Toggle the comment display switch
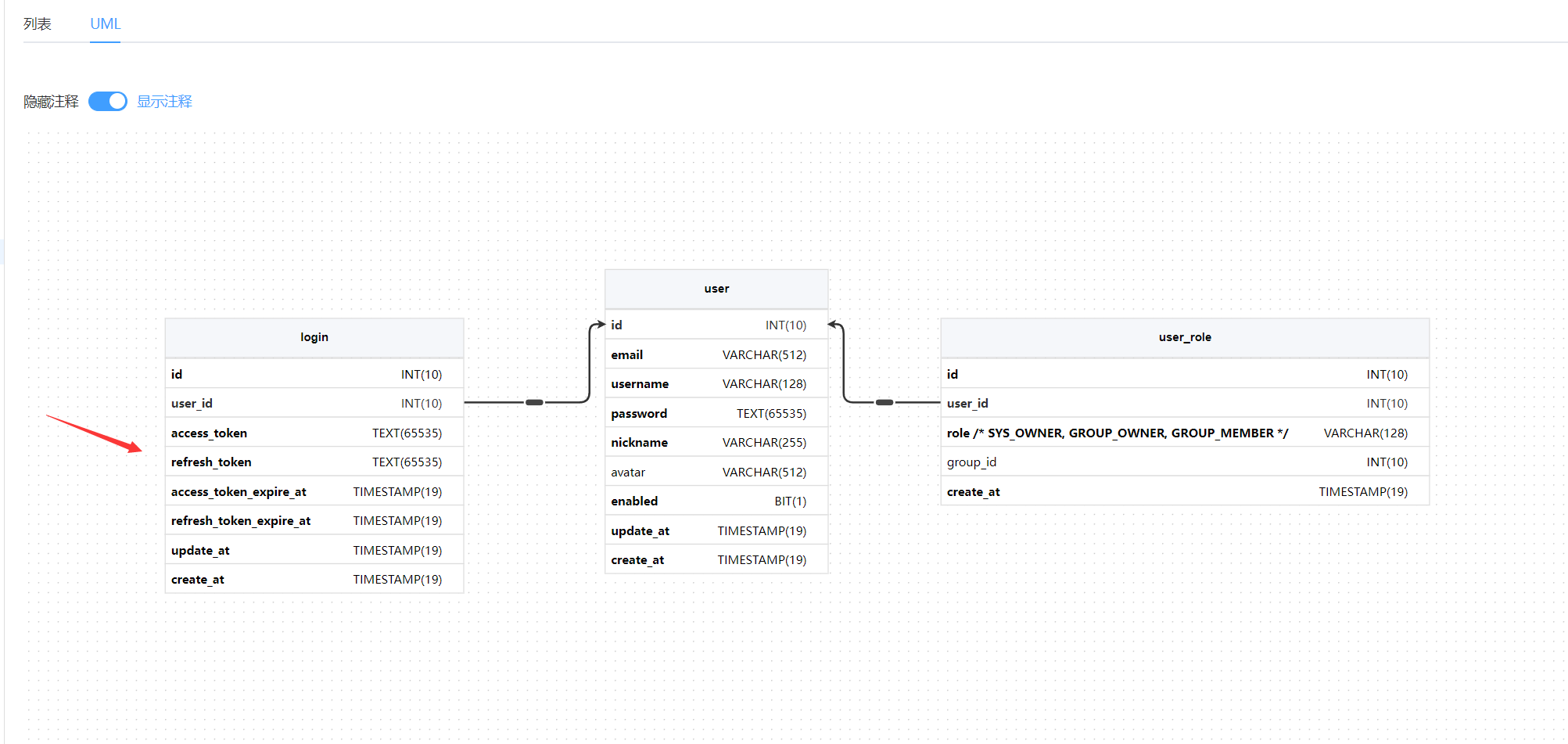This screenshot has width=1568, height=744. (x=108, y=102)
